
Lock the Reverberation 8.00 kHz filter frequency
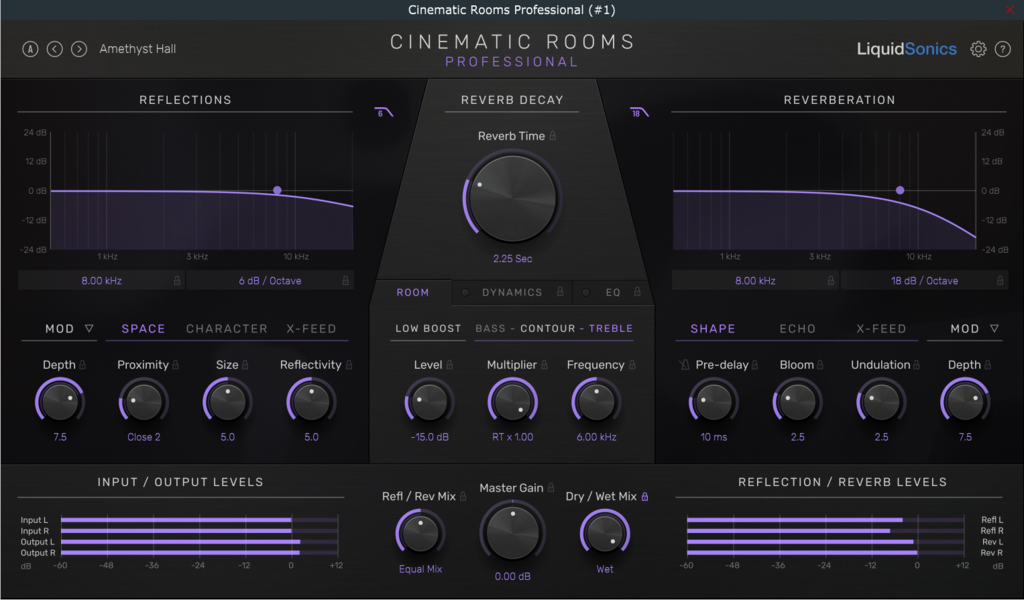(x=831, y=281)
